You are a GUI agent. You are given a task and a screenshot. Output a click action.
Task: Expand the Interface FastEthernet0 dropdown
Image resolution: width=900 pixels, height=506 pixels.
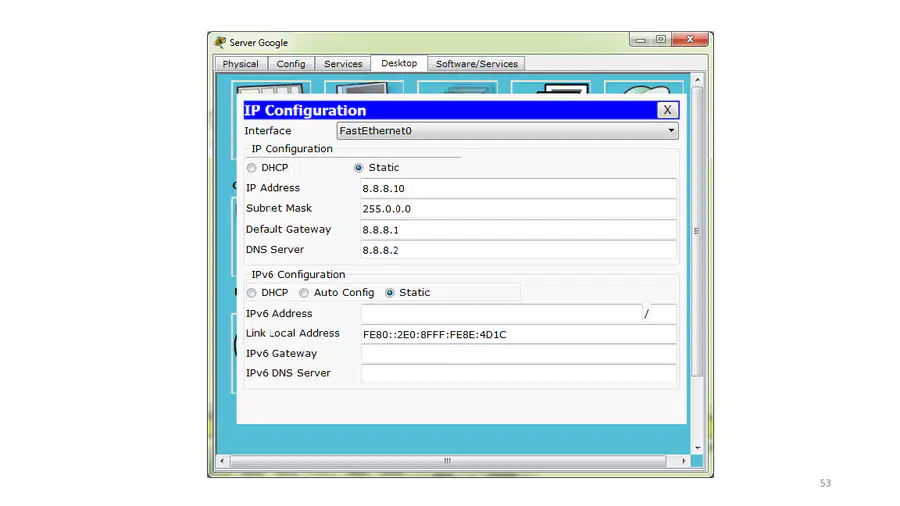(507, 131)
